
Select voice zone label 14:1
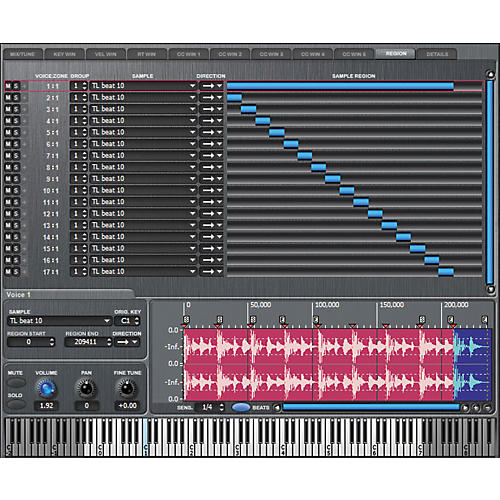click(x=51, y=237)
